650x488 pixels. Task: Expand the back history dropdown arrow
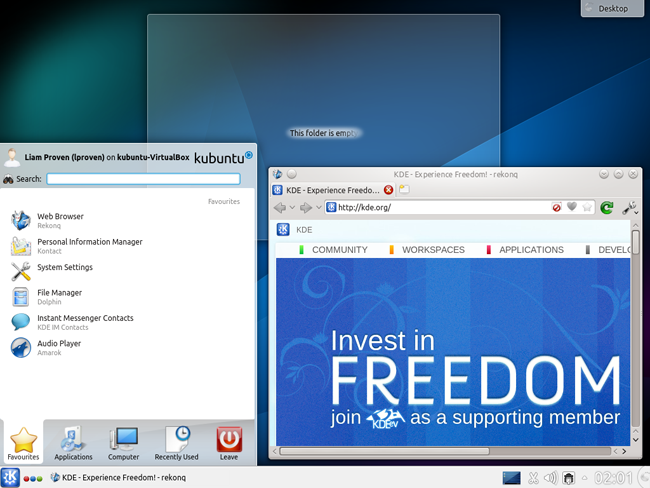tap(292, 207)
